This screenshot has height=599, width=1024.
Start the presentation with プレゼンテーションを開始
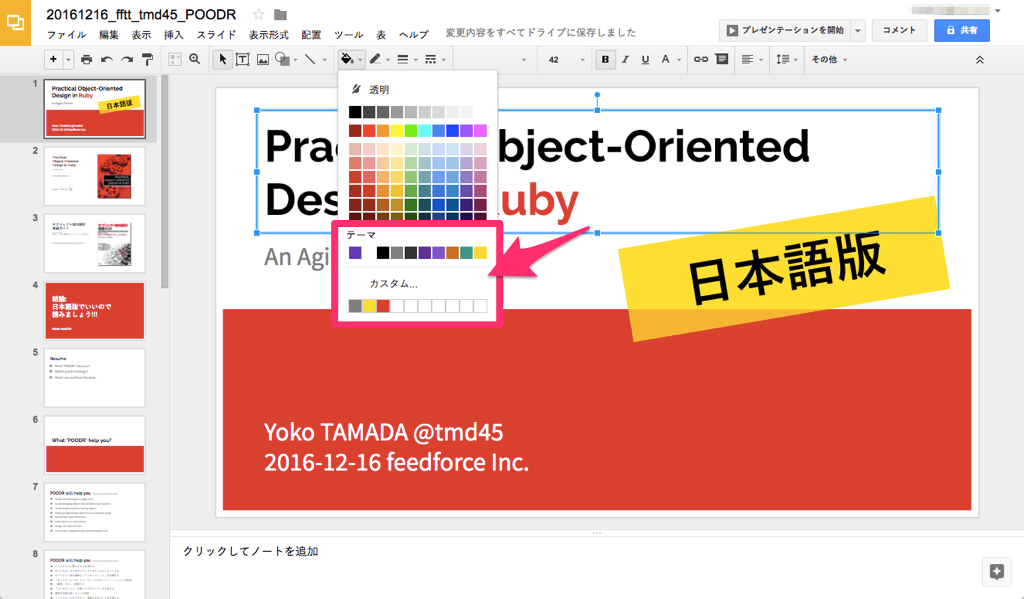[x=785, y=30]
